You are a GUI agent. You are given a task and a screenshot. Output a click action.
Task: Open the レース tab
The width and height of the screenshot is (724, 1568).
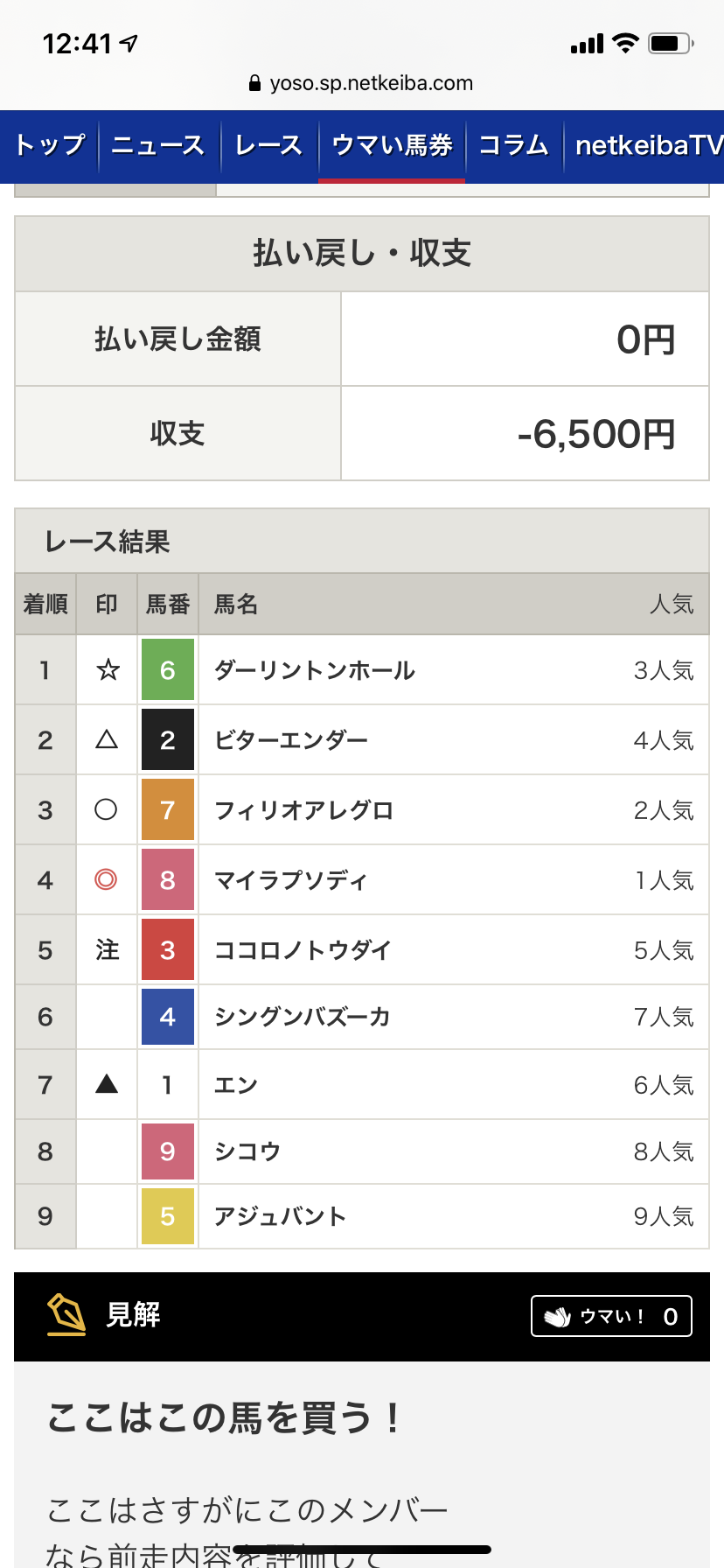(x=268, y=145)
